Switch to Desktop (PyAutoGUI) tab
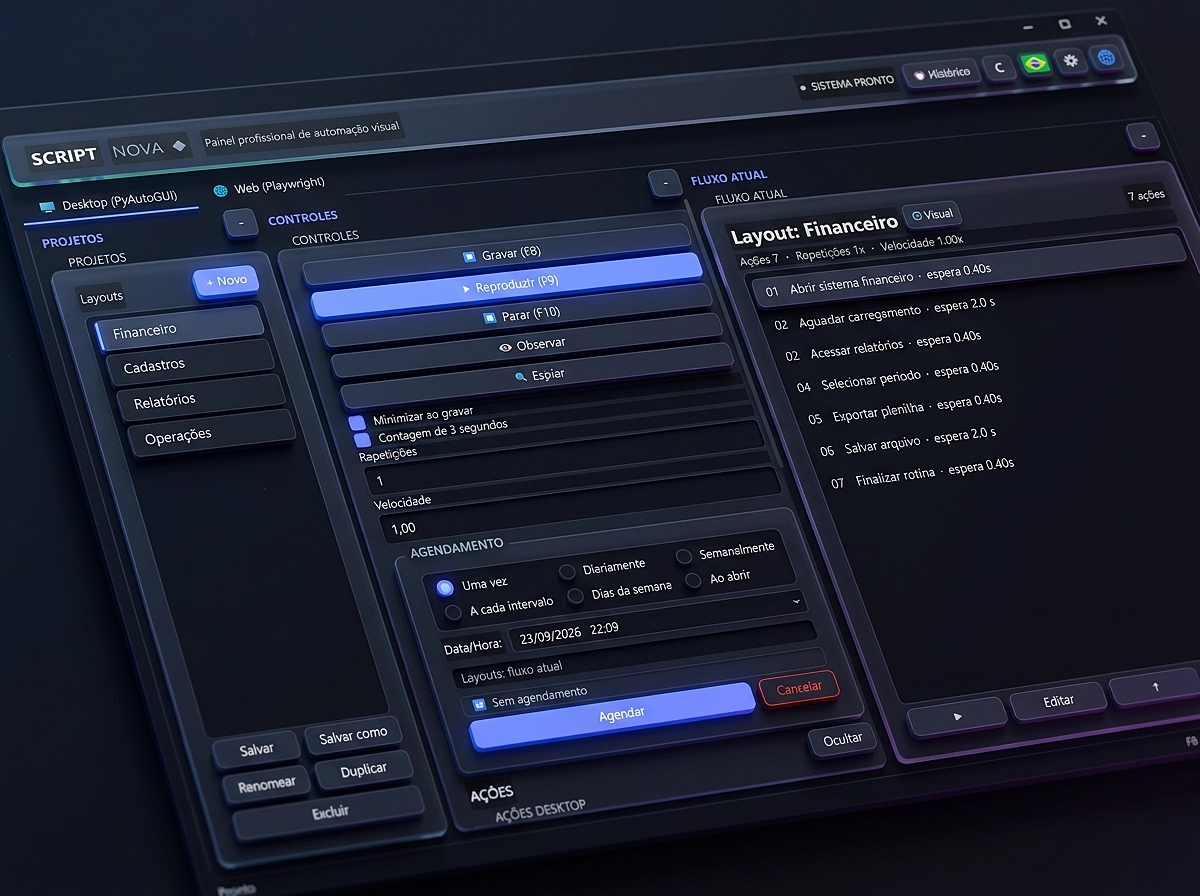The image size is (1200, 896). [108, 202]
